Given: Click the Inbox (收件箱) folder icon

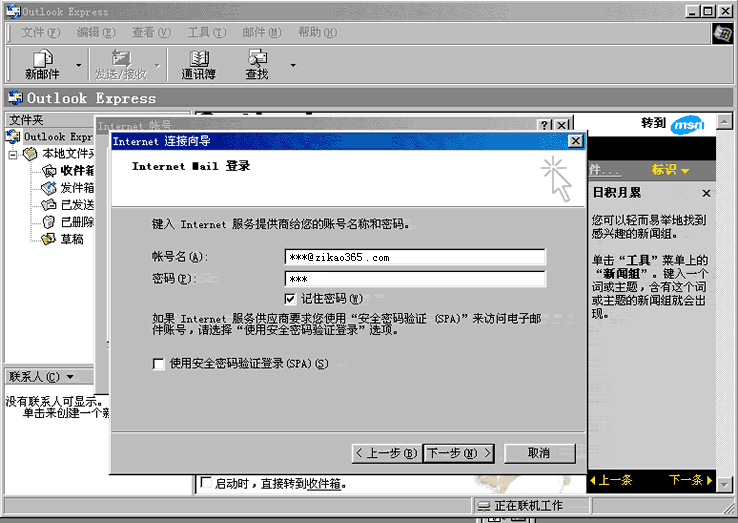Looking at the screenshot, I should pos(49,170).
